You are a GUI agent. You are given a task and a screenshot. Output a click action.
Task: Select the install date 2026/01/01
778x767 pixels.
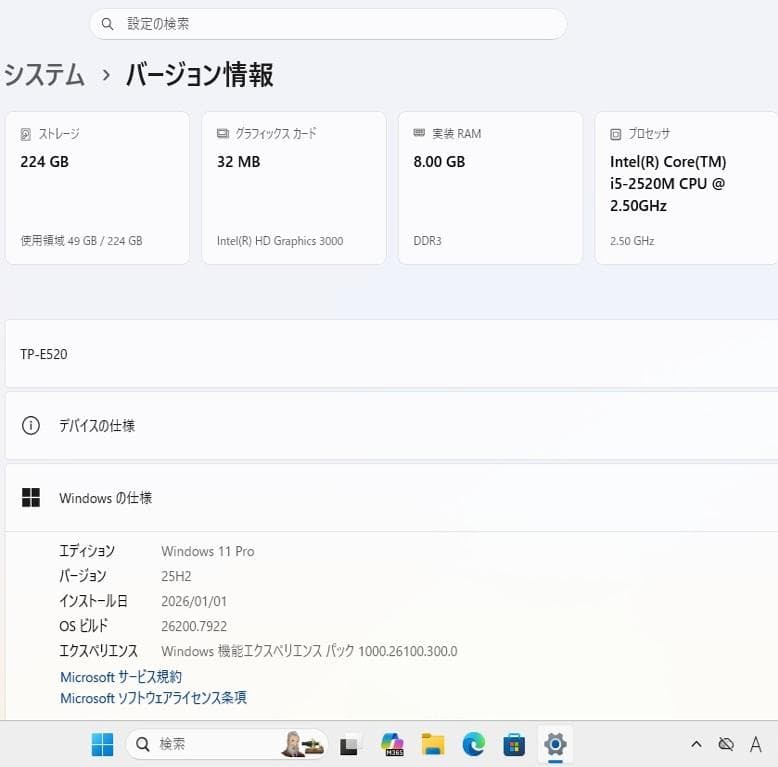coord(194,601)
